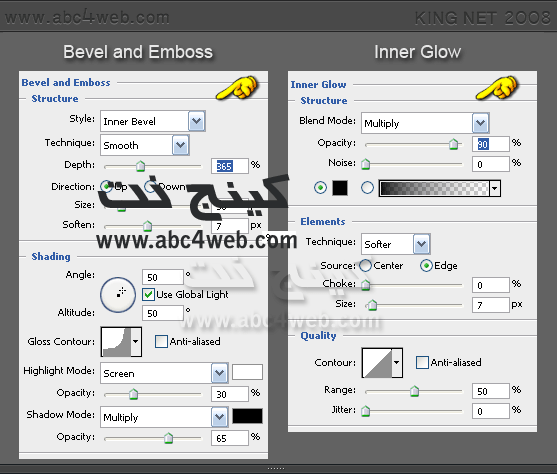Click the pointing hand icon beside Inner Glow
The width and height of the screenshot is (557, 474).
click(497, 87)
